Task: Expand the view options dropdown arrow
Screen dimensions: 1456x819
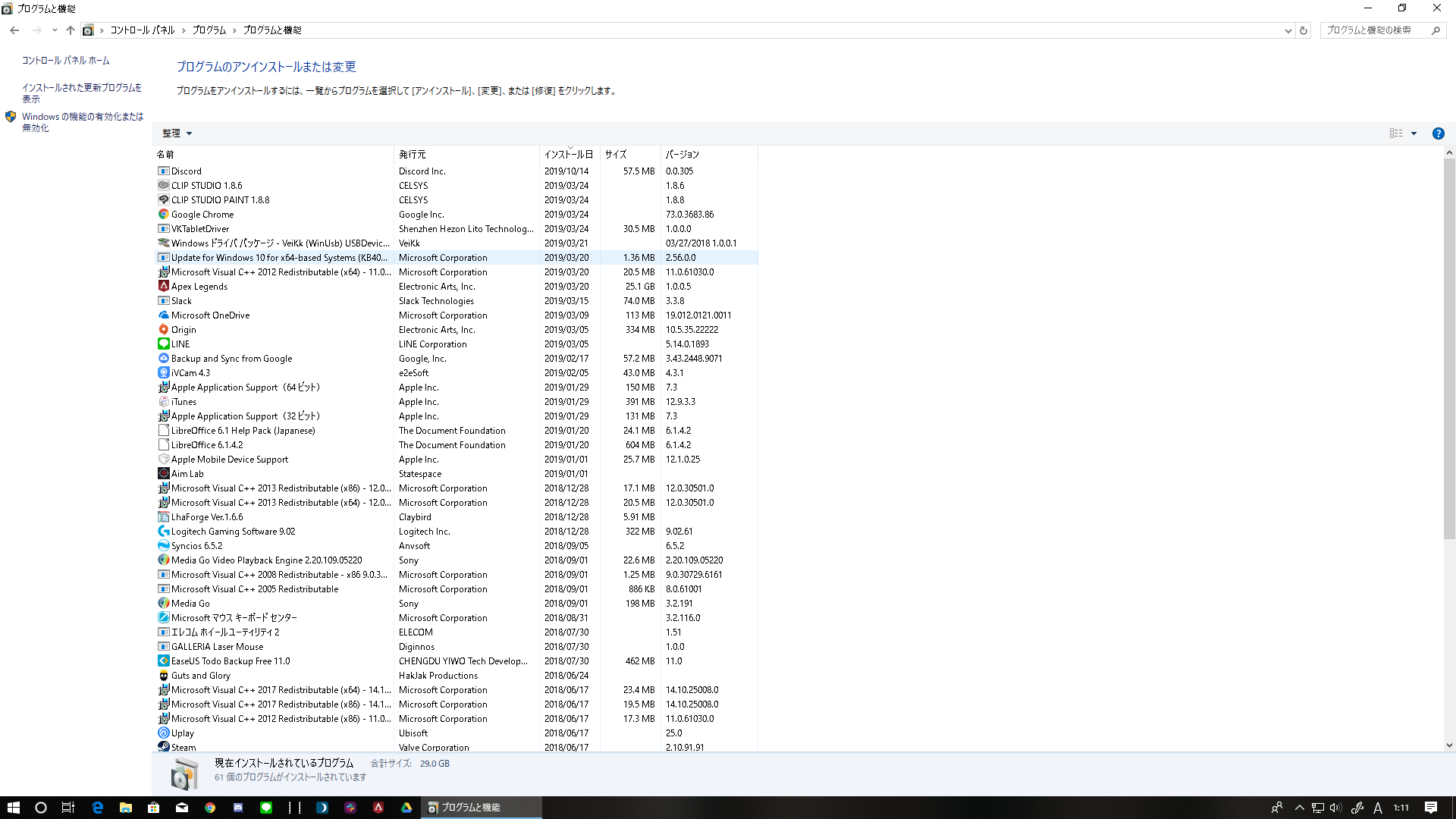Action: (x=1414, y=133)
